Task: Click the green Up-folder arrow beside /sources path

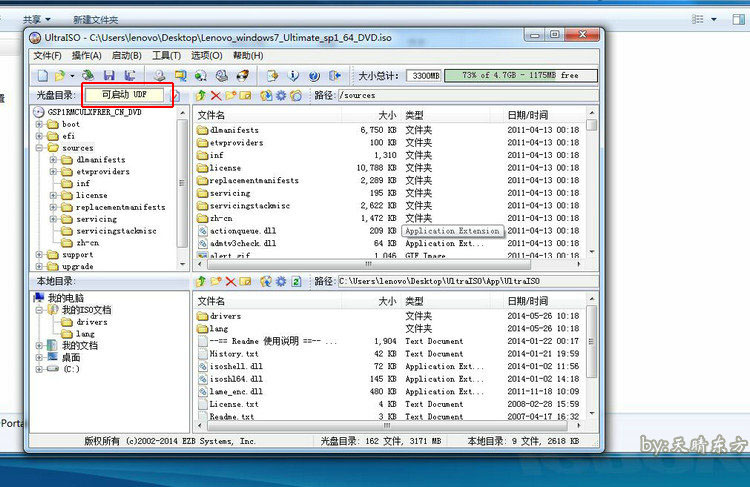Action: (x=201, y=96)
